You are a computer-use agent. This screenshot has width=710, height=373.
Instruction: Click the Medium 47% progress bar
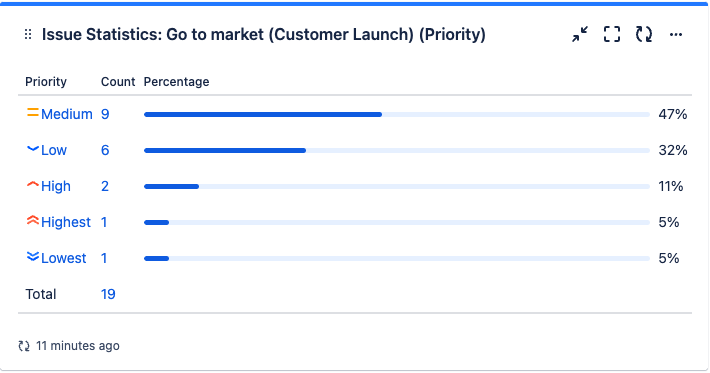click(x=397, y=115)
